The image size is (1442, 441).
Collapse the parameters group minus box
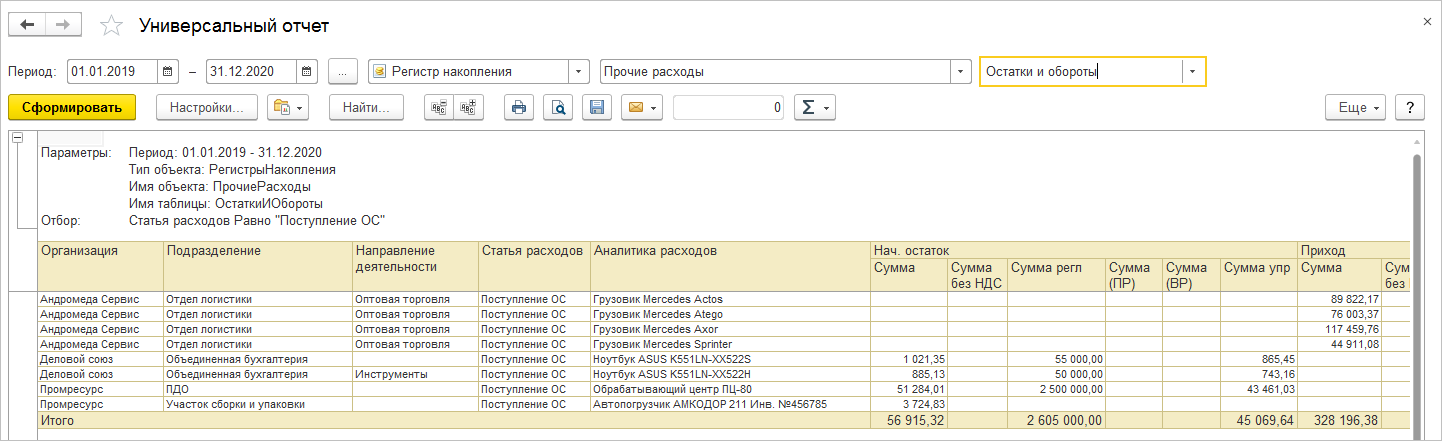point(17,138)
